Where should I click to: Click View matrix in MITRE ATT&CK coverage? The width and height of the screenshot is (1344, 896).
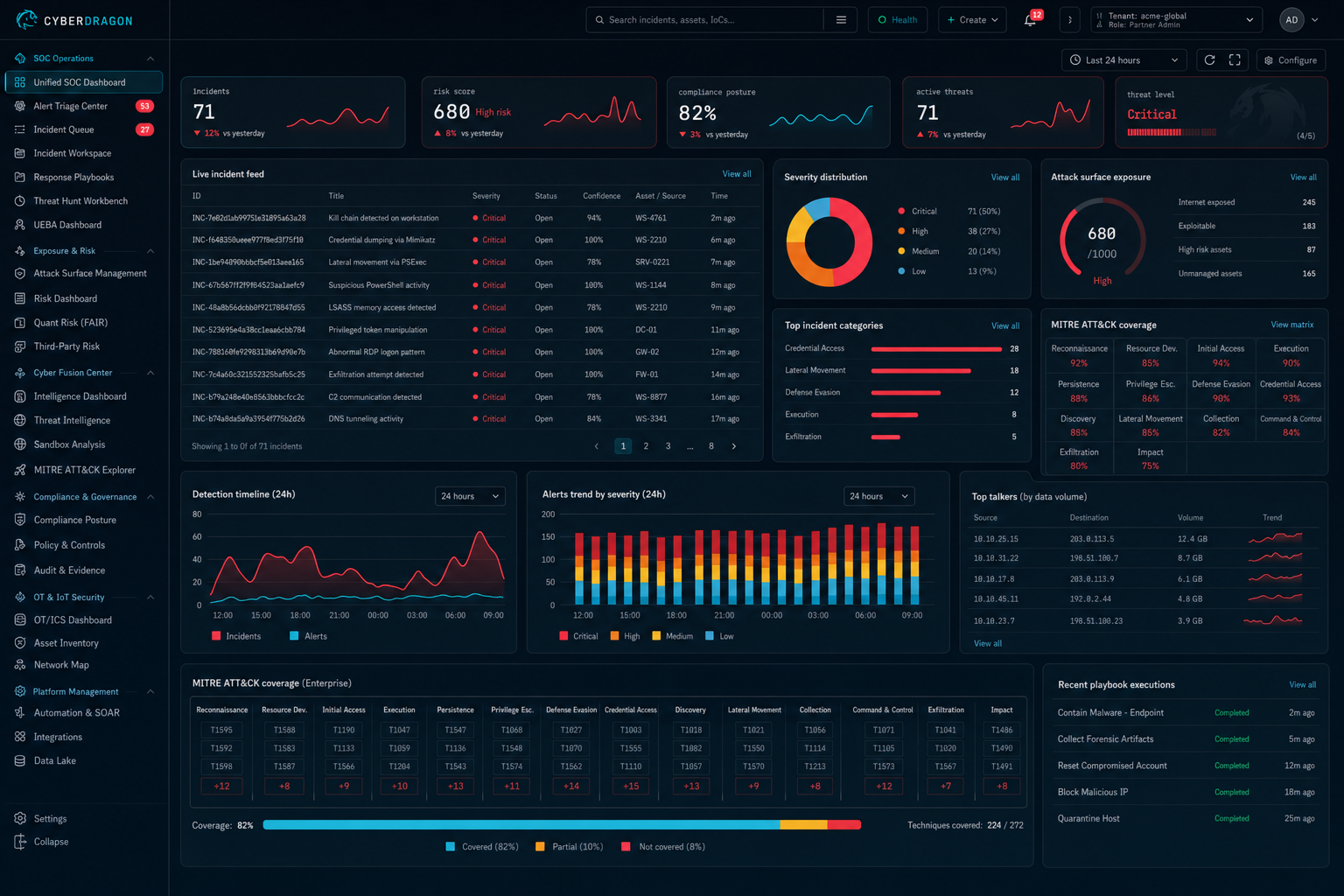1292,325
